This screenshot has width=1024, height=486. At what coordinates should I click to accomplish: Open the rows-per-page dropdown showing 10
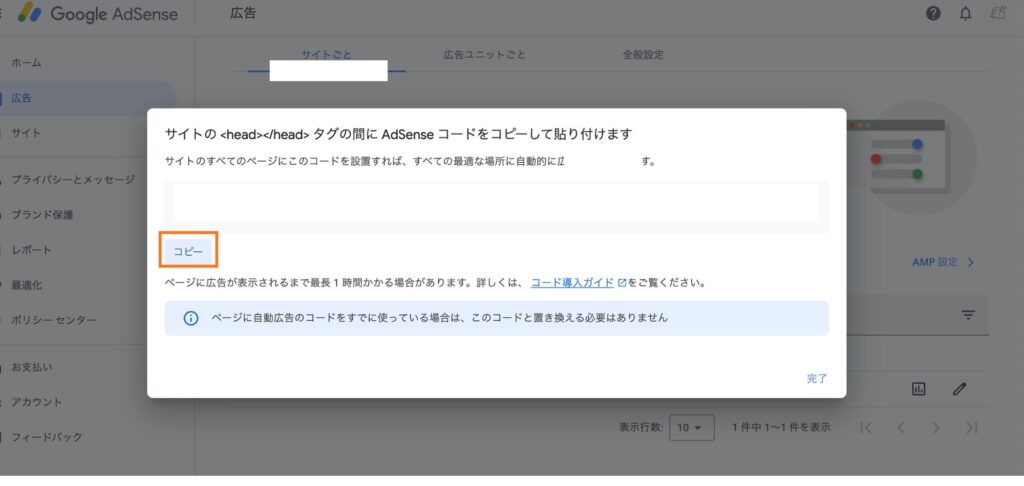(691, 427)
